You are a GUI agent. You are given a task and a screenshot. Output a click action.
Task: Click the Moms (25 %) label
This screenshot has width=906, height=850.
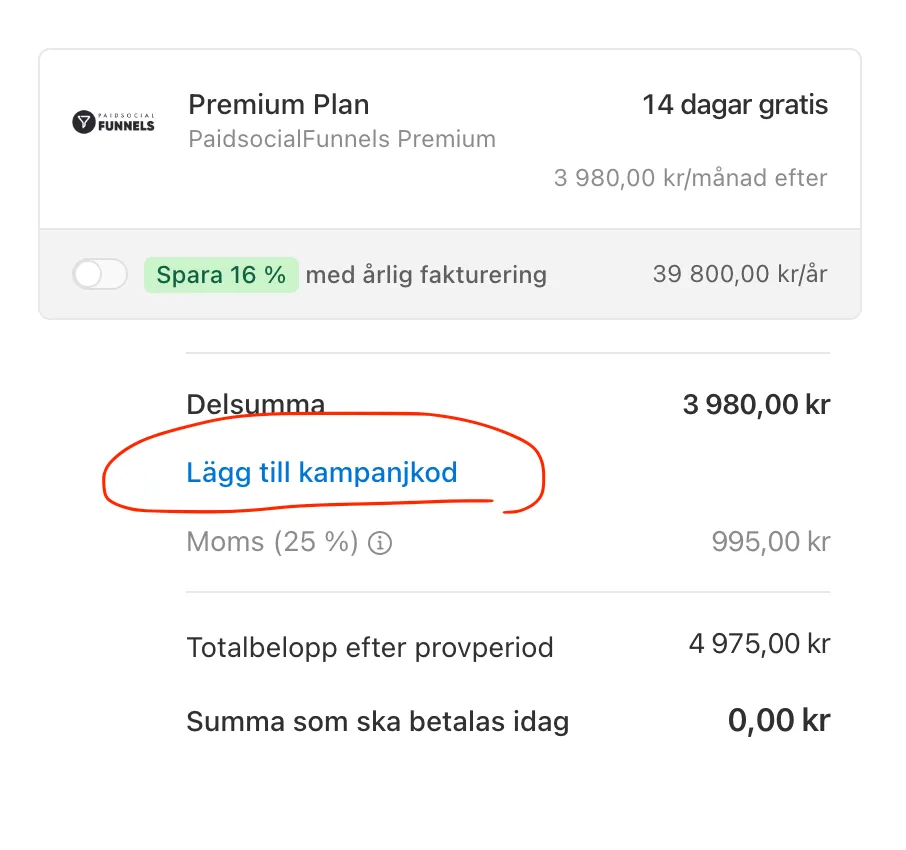pos(272,542)
